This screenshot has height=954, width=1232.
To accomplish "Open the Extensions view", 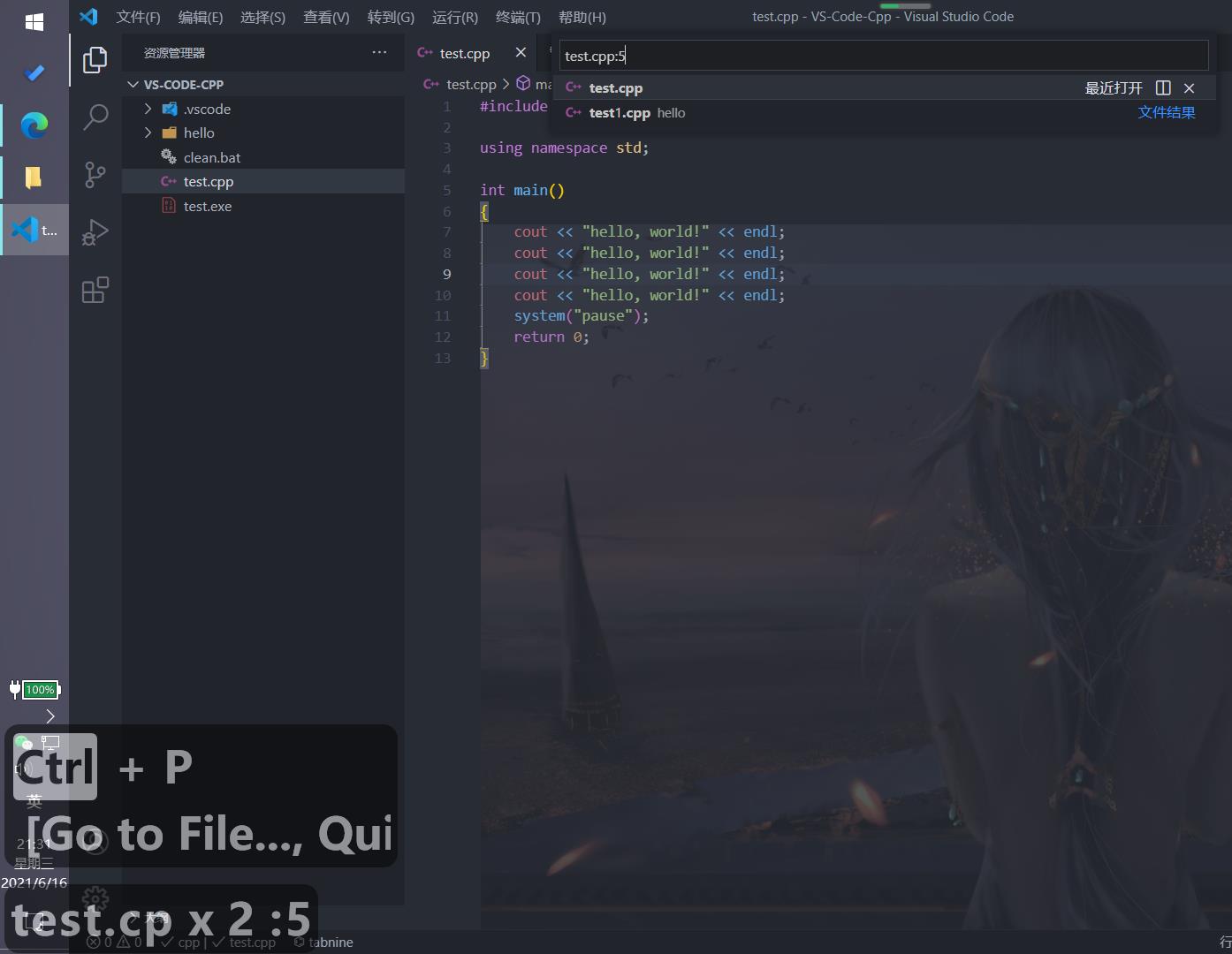I will pos(95,290).
